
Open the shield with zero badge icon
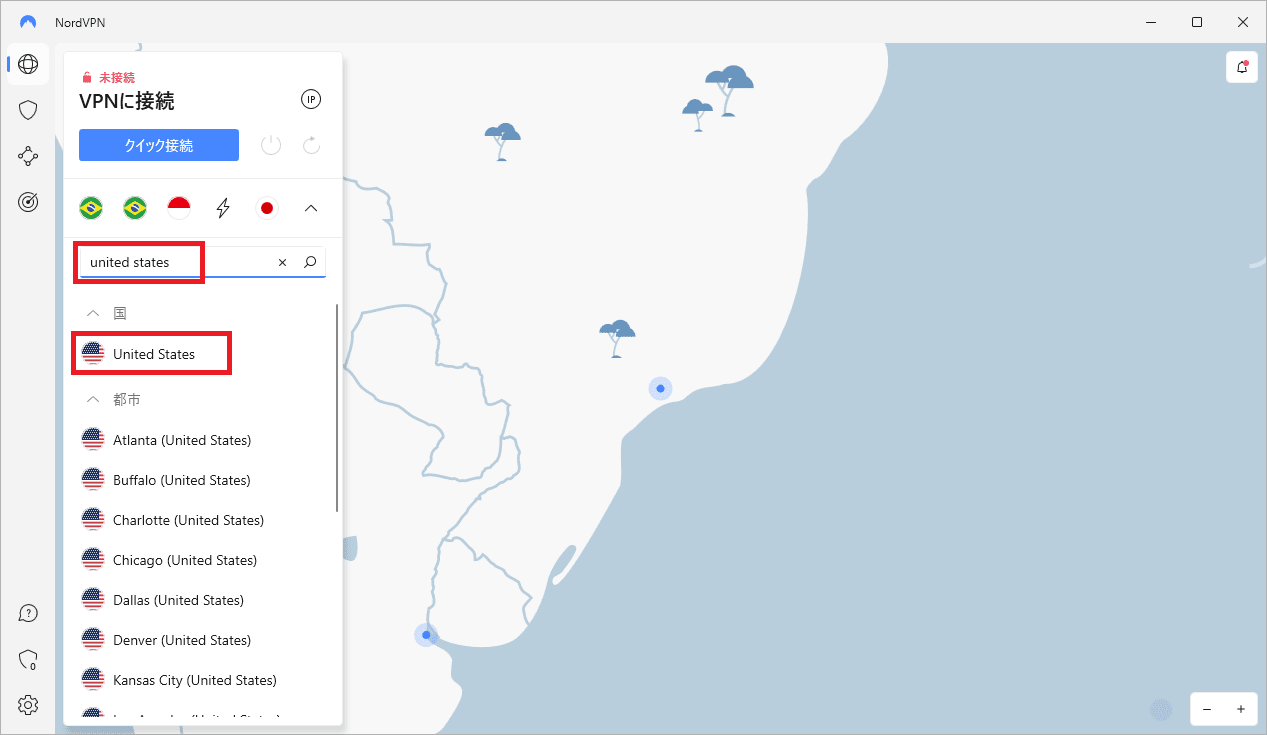pyautogui.click(x=28, y=660)
